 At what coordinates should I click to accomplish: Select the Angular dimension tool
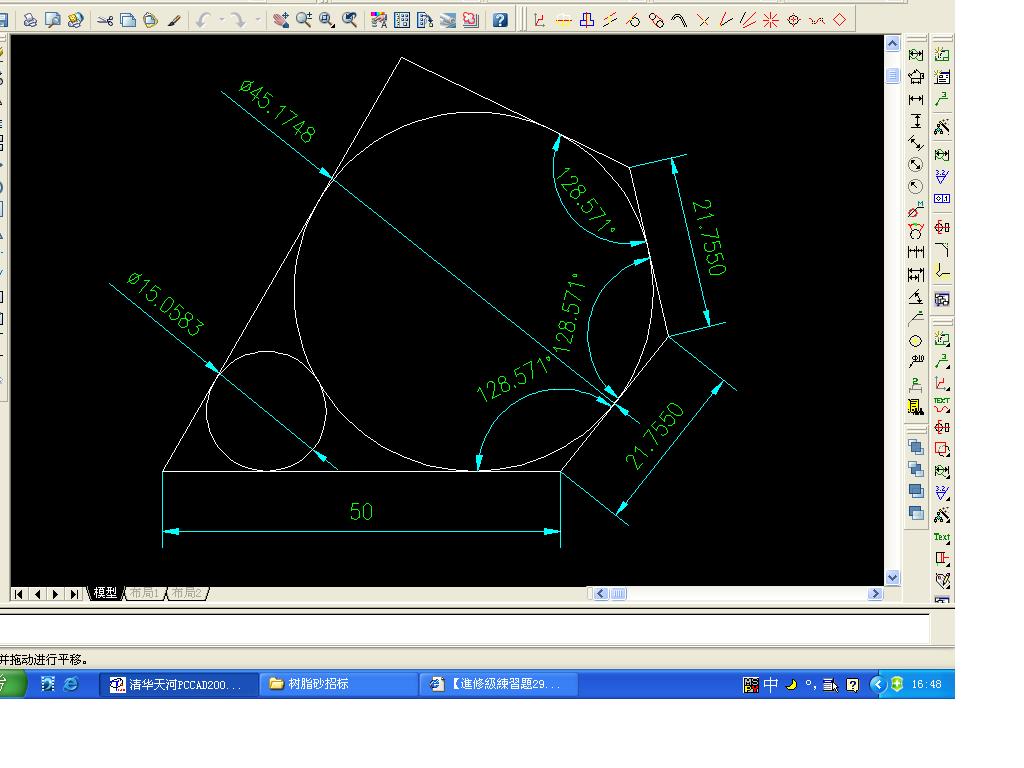pyautogui.click(x=916, y=296)
